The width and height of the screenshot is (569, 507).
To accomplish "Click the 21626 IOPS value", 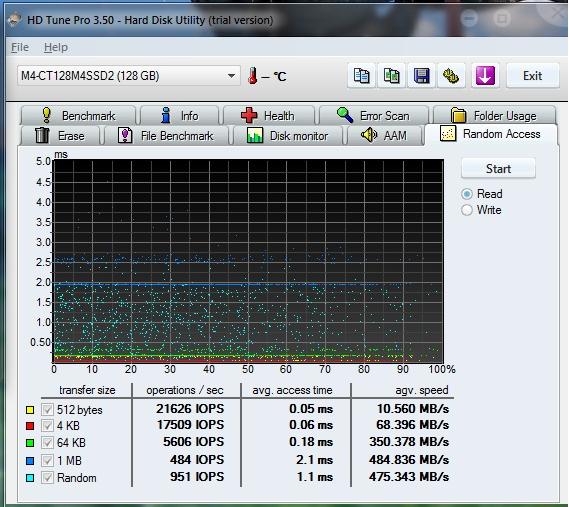I will 190,409.
